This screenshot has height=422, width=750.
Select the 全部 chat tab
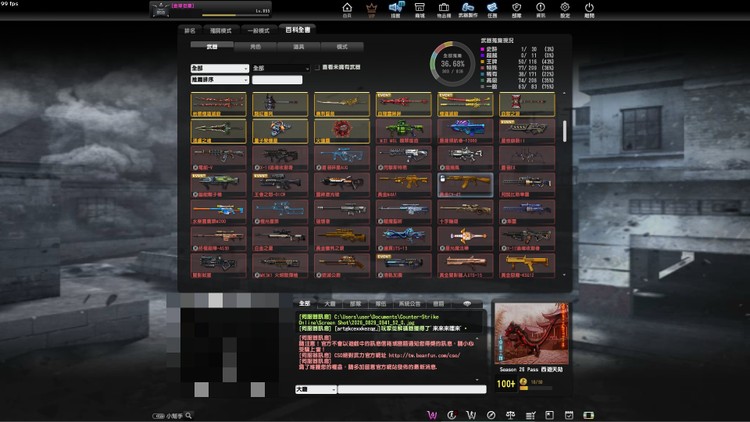click(x=305, y=304)
